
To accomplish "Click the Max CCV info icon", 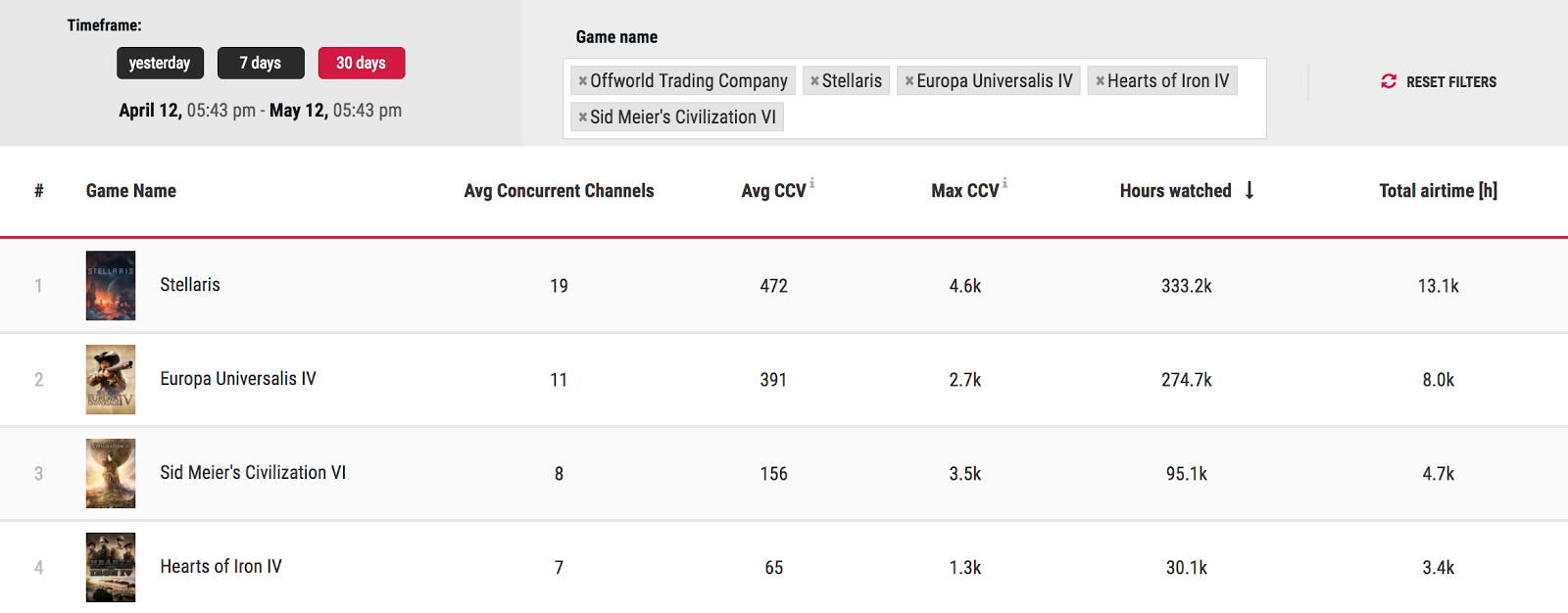I will pyautogui.click(x=1004, y=183).
